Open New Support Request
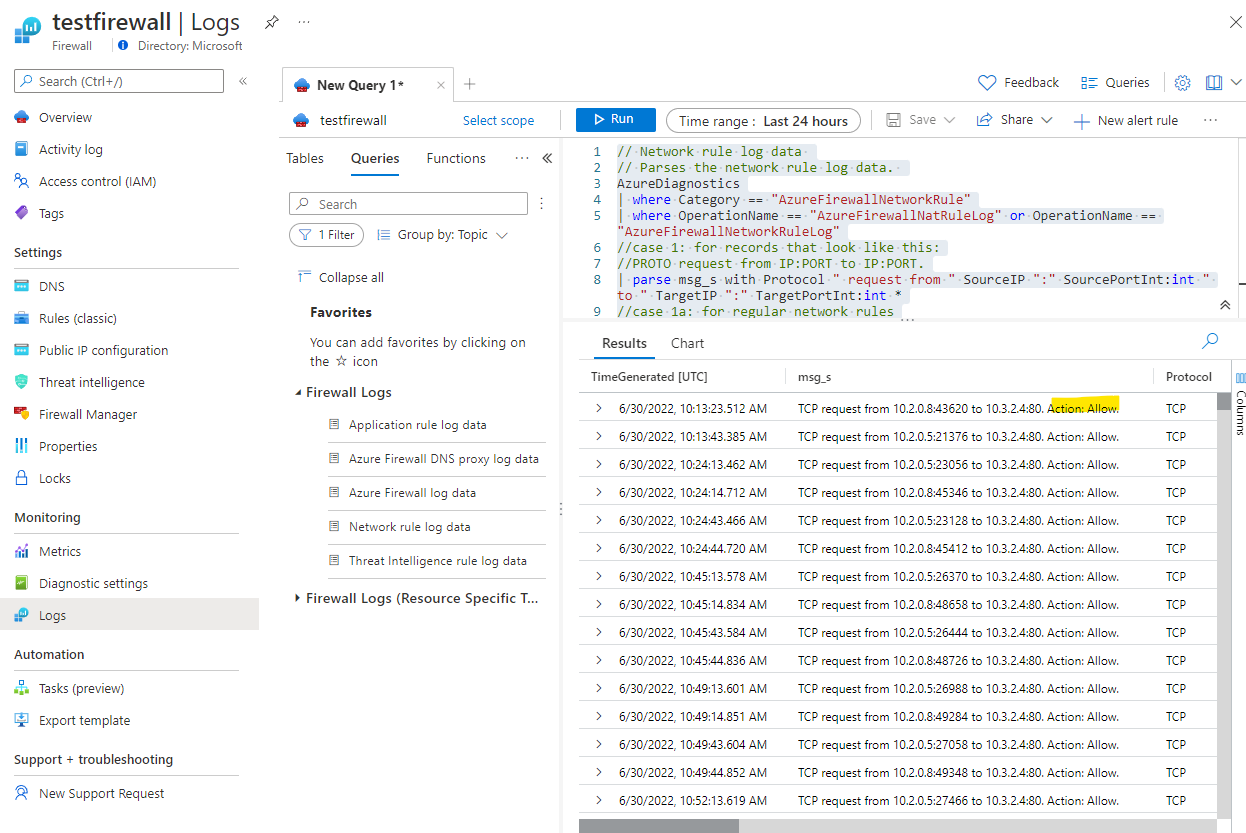 101,793
